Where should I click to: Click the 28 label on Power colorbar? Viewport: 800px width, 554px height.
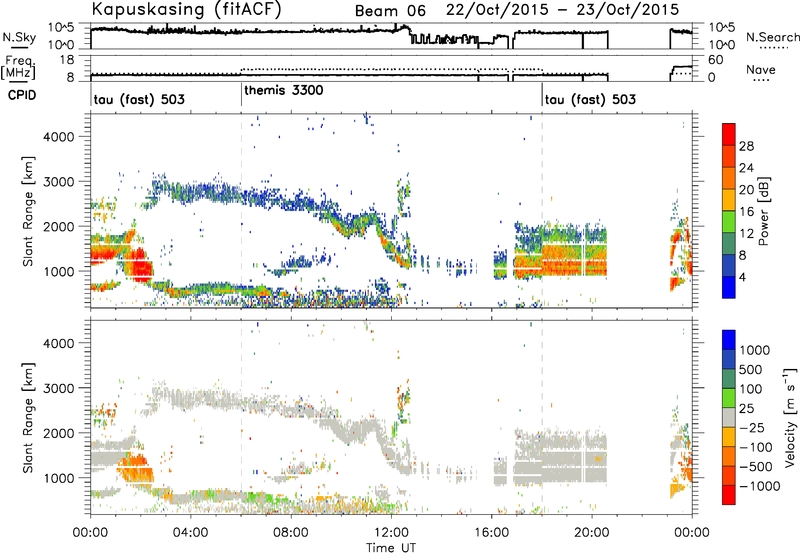click(746, 146)
